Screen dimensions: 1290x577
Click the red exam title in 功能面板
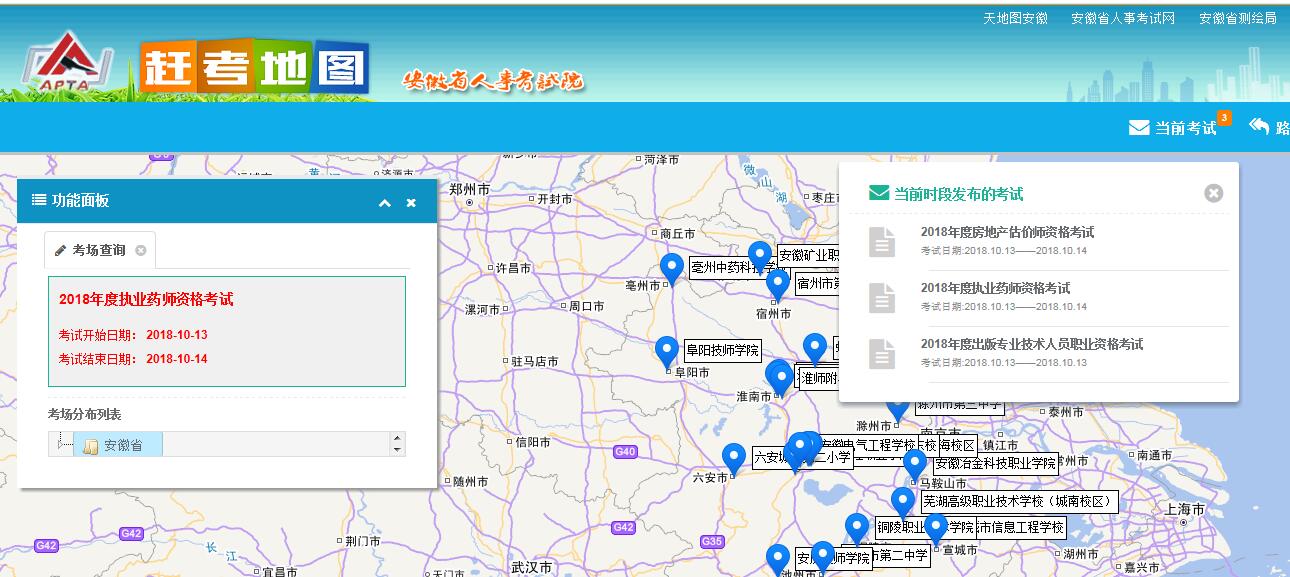146,299
